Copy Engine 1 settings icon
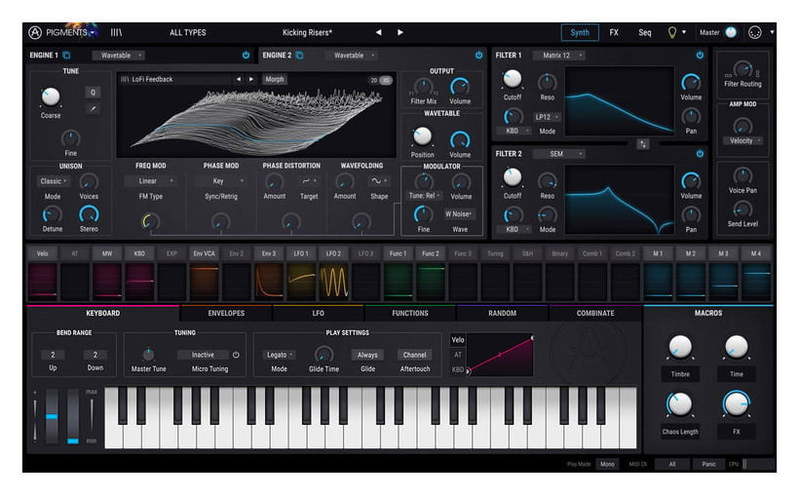The width and height of the screenshot is (799, 495). (x=67, y=55)
